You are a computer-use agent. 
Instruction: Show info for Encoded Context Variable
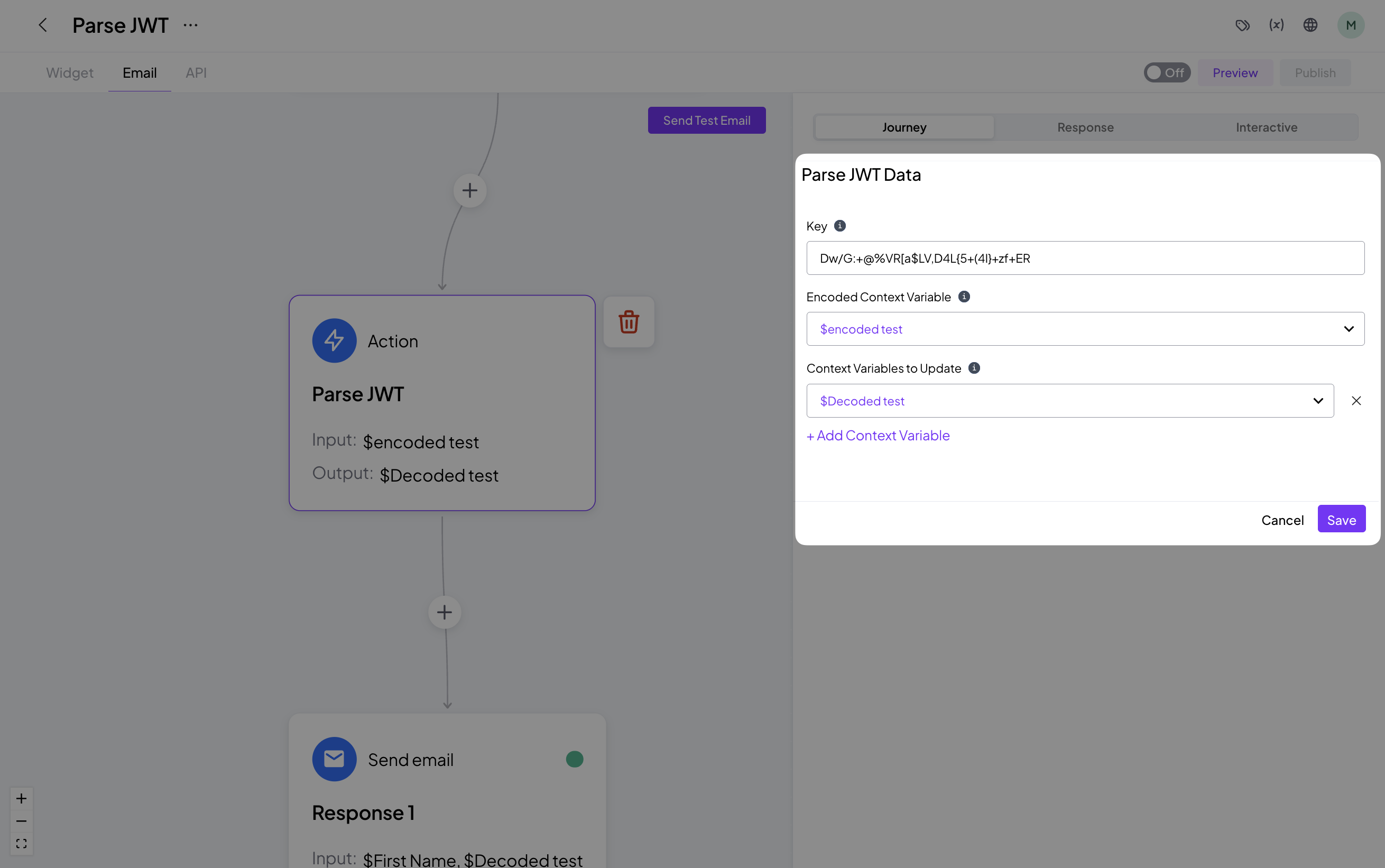tap(964, 297)
